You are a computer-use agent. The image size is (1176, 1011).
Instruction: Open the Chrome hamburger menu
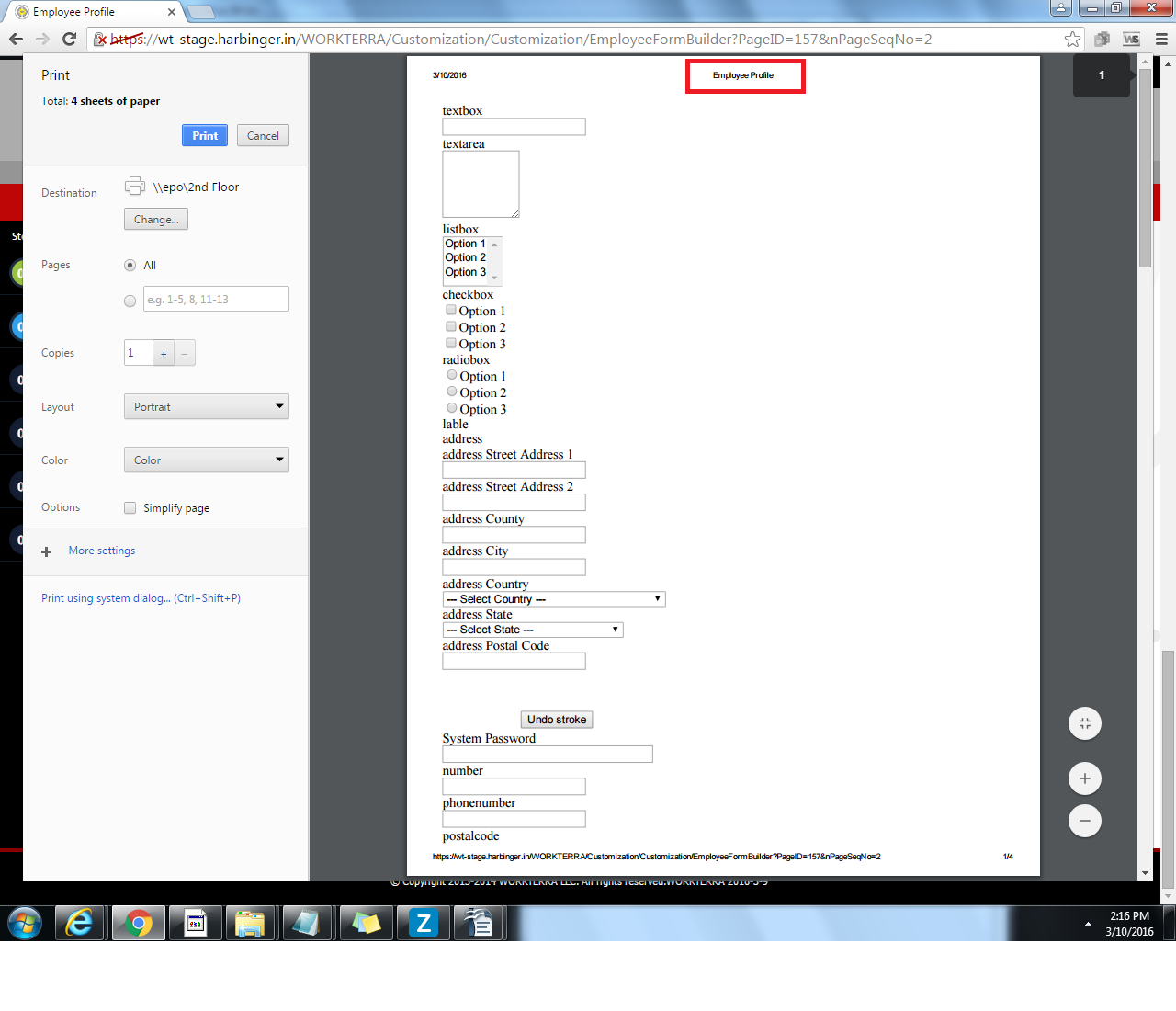tap(1161, 39)
